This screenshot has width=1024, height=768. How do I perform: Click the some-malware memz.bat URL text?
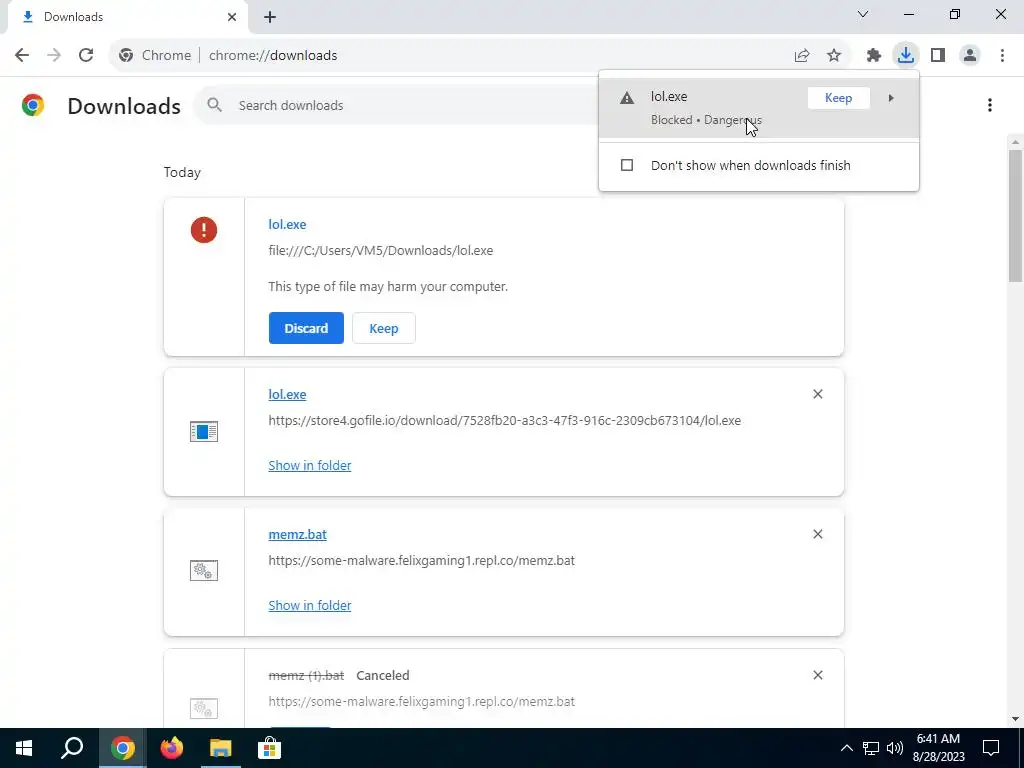(421, 560)
